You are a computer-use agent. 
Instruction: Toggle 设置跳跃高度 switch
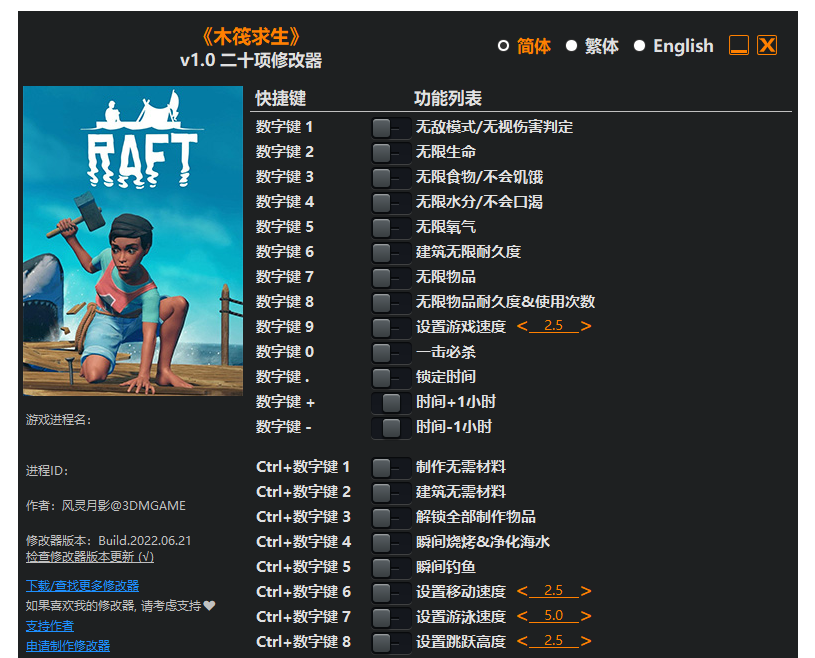pos(391,642)
